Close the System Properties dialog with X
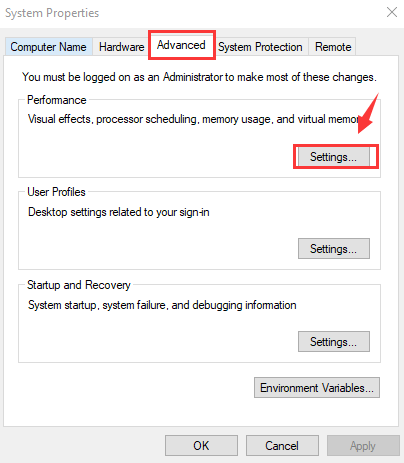 click(392, 12)
